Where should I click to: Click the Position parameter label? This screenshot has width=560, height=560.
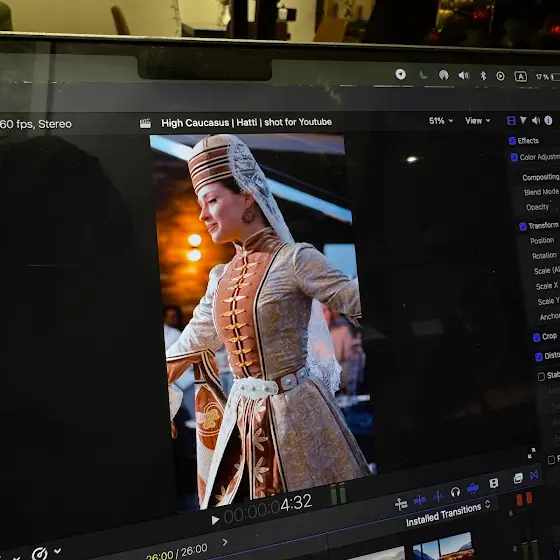[x=542, y=241]
